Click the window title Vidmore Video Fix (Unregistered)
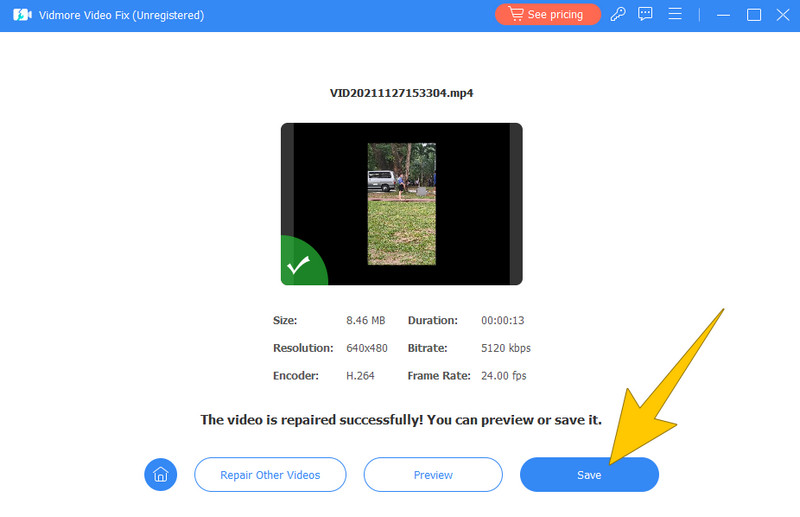Image resolution: width=800 pixels, height=517 pixels. click(121, 15)
